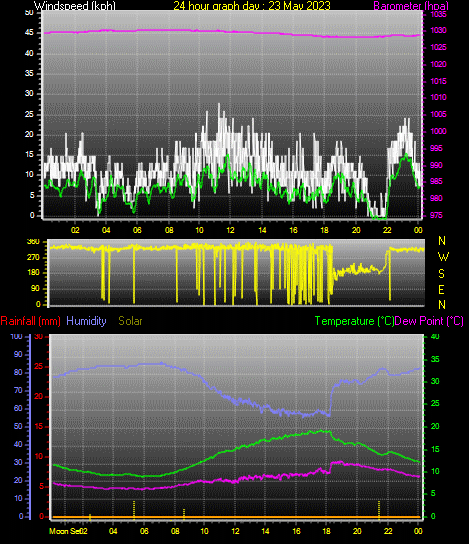Select the red "Rainfall (mm)" legend label

coord(31,321)
